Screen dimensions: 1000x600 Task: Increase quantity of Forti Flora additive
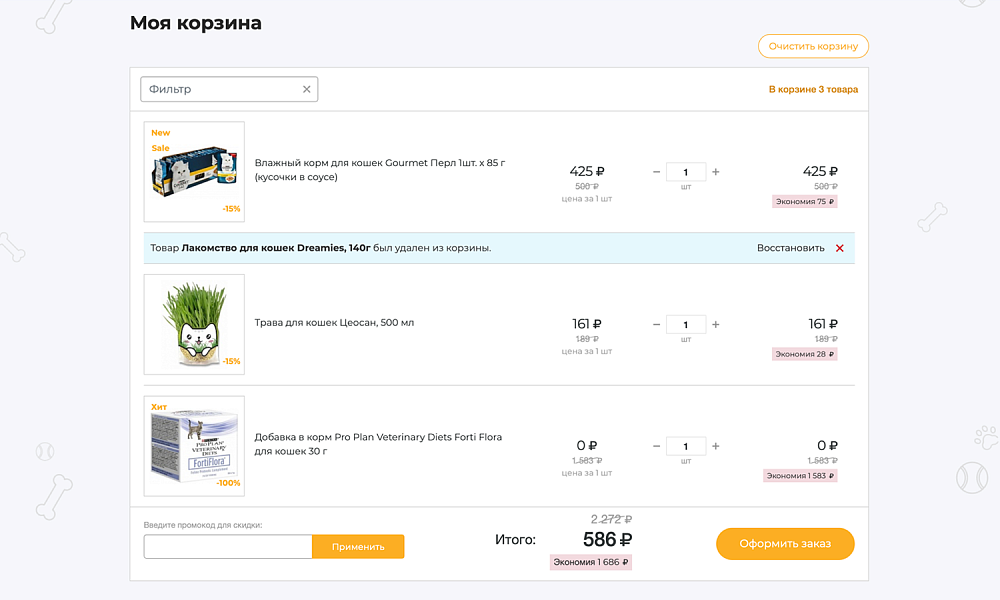coord(715,446)
